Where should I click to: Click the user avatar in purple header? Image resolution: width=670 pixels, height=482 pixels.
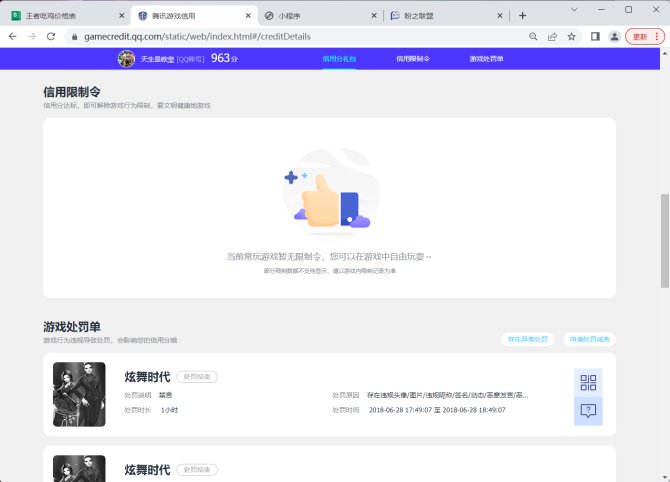click(126, 59)
